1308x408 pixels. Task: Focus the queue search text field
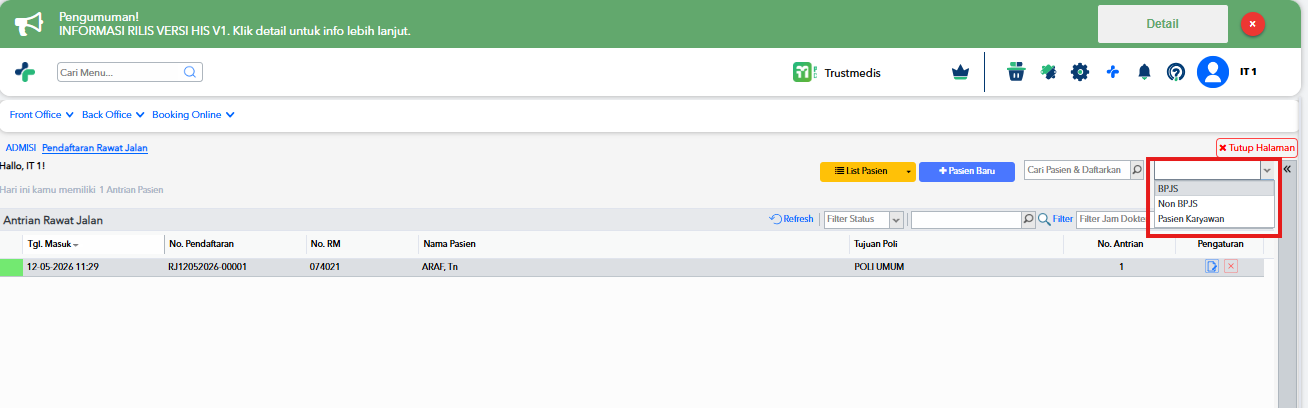966,219
